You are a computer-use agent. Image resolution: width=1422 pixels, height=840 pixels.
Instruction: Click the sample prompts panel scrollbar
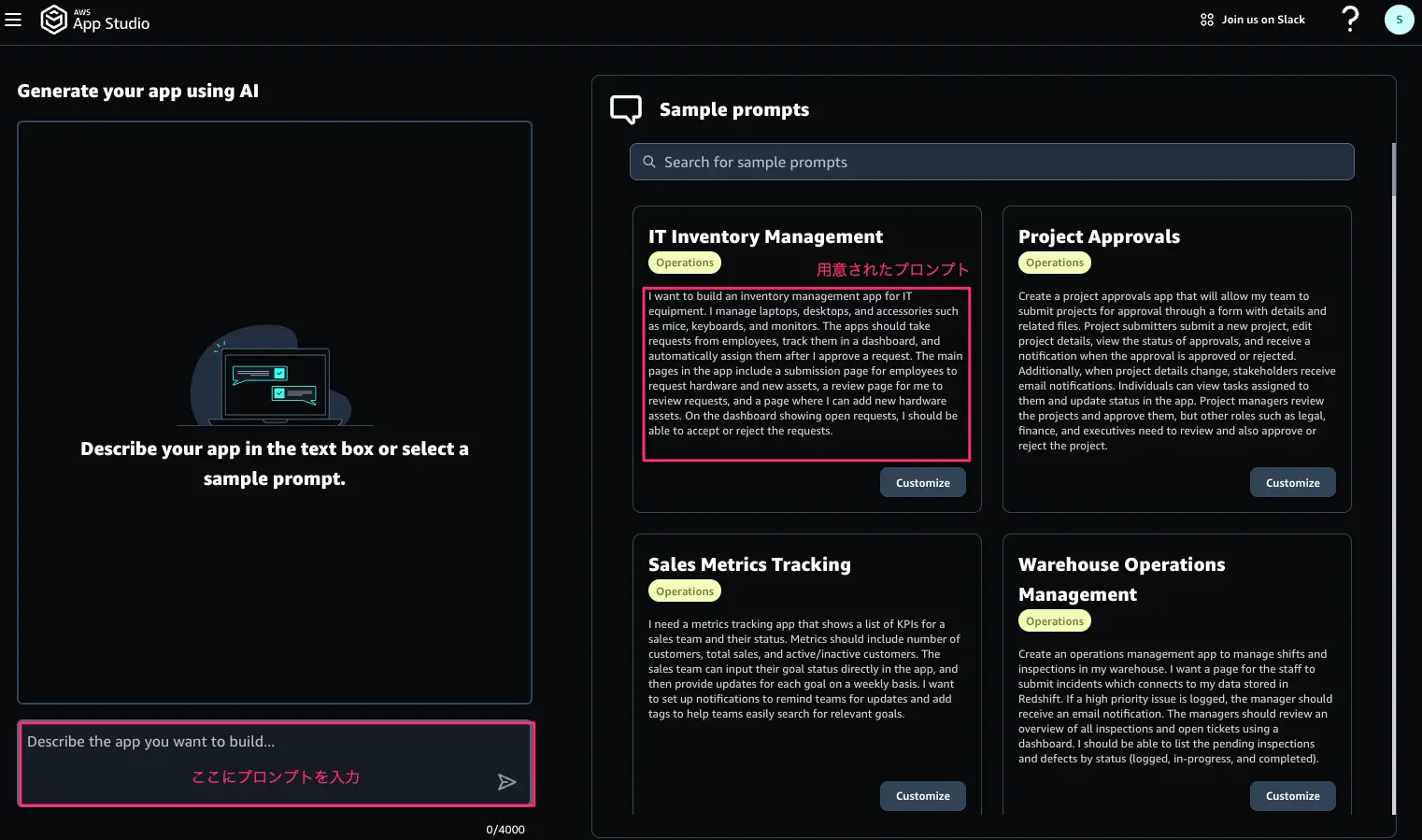[1393, 169]
